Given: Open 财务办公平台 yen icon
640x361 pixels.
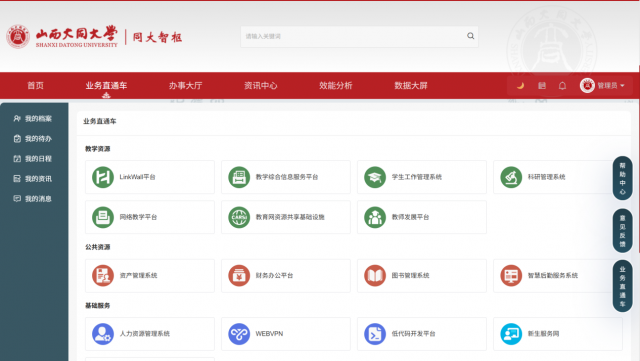Looking at the screenshot, I should (x=239, y=276).
